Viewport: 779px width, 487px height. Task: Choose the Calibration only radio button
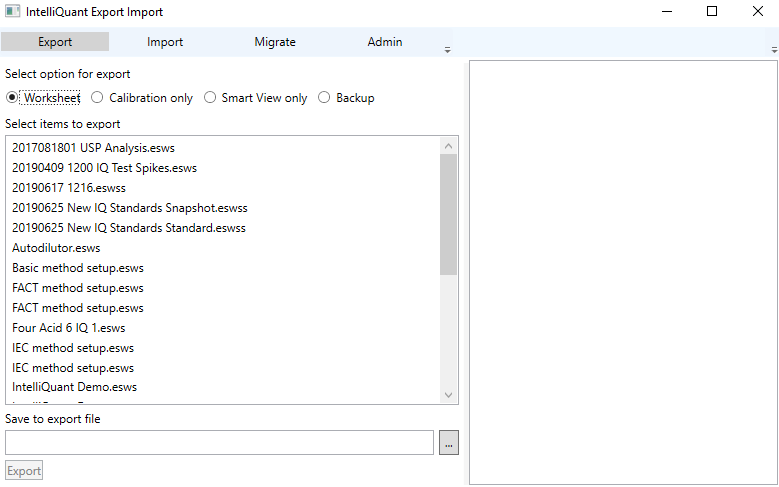coord(97,97)
